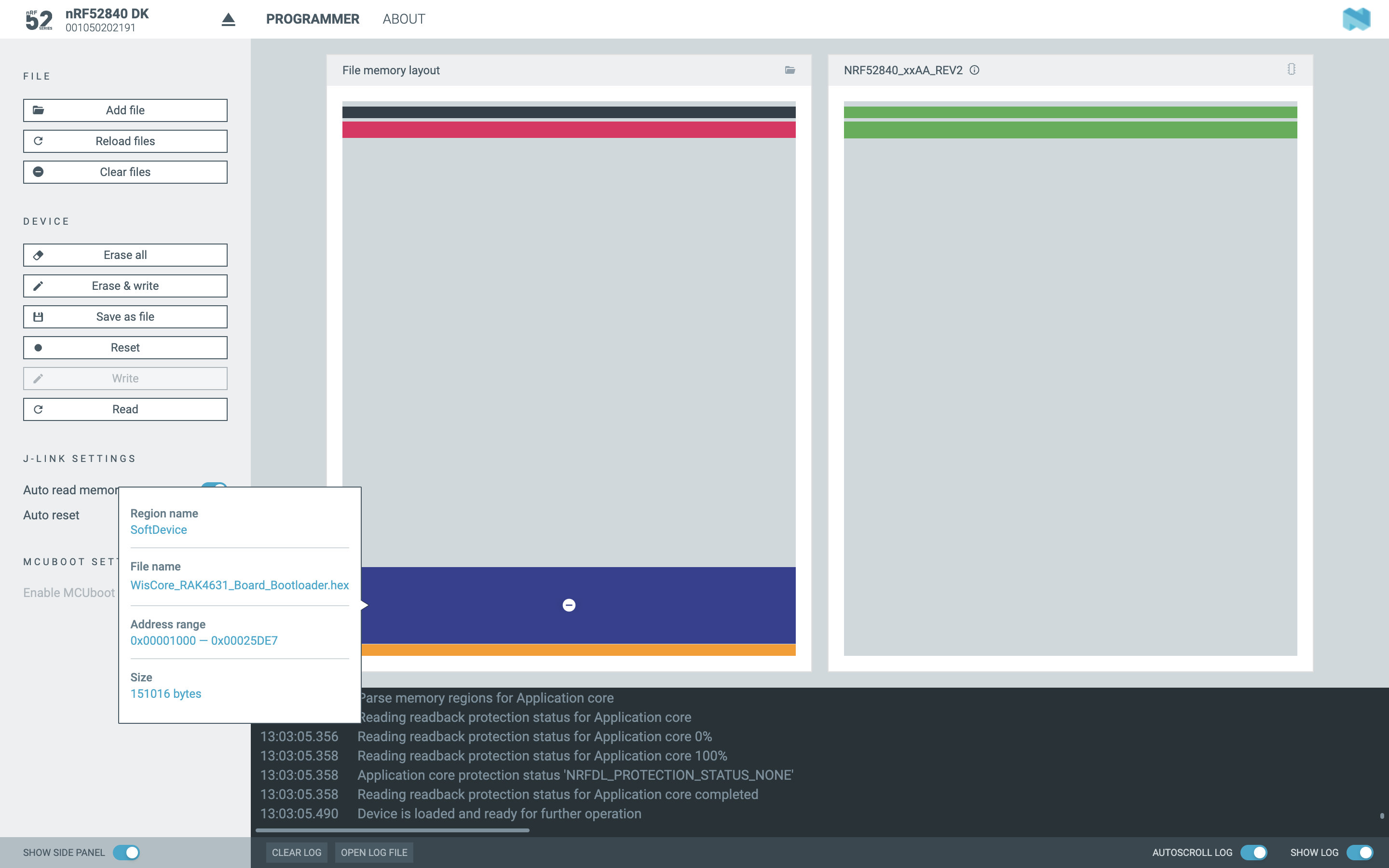
Task: Switch to the About tab
Action: coord(404,19)
